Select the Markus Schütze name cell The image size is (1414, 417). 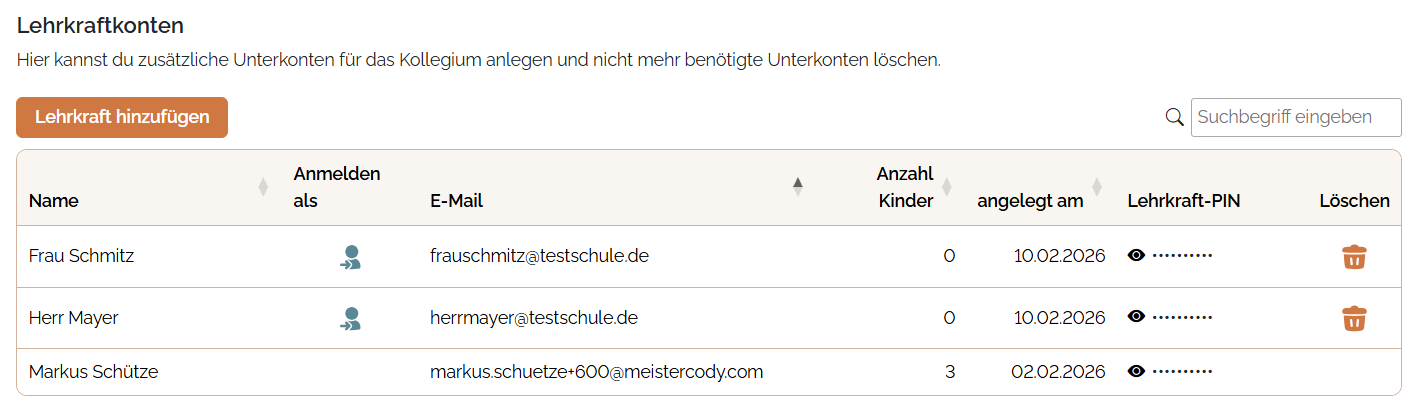point(94,372)
